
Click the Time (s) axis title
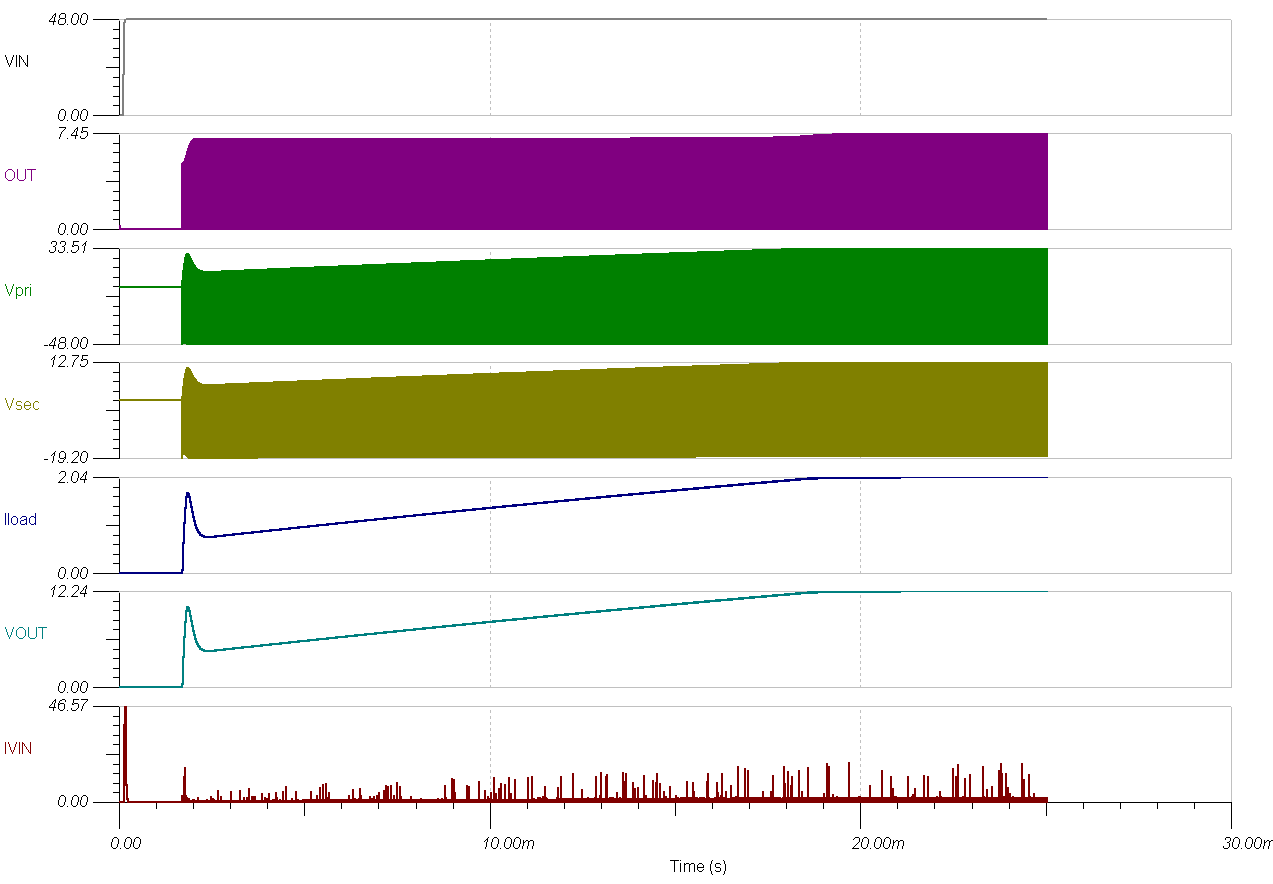pyautogui.click(x=698, y=867)
